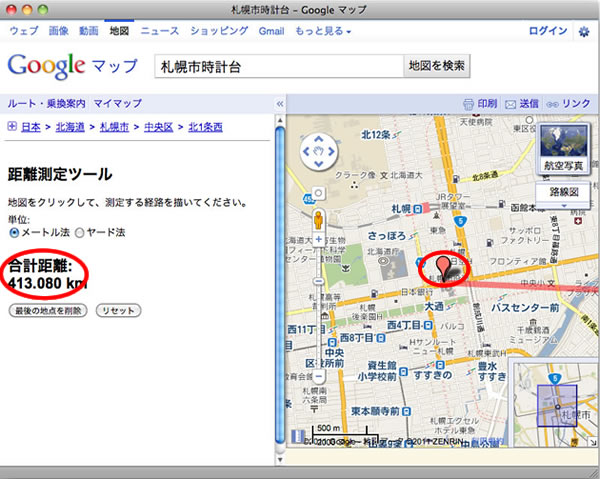Image resolution: width=600 pixels, height=479 pixels.
Task: Click the hand icon in the pan control
Action: point(319,152)
